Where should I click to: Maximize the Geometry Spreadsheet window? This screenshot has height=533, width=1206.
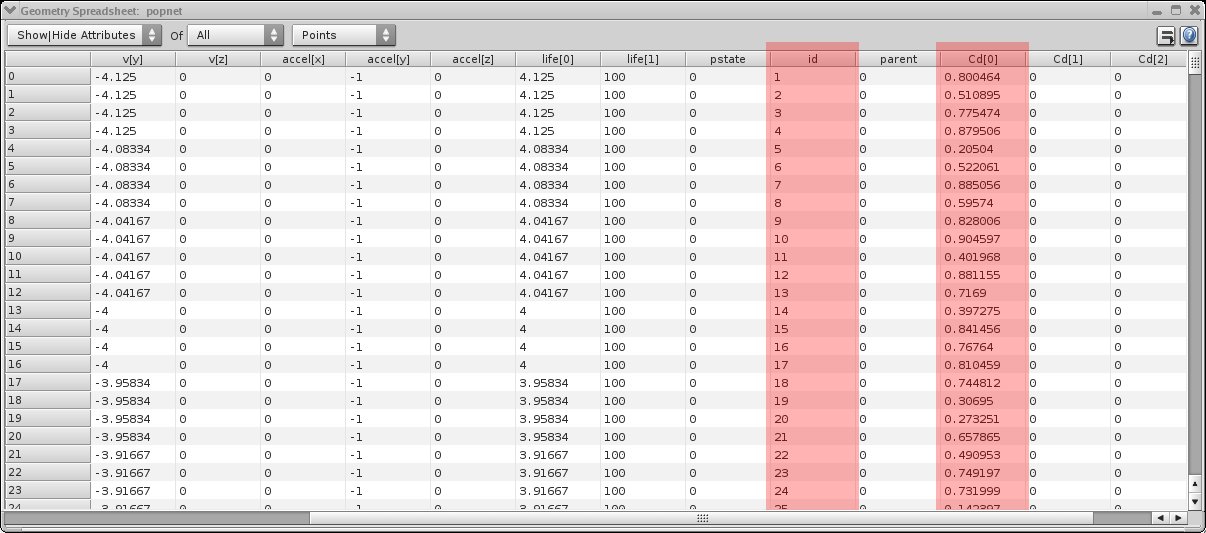pyautogui.click(x=1175, y=10)
